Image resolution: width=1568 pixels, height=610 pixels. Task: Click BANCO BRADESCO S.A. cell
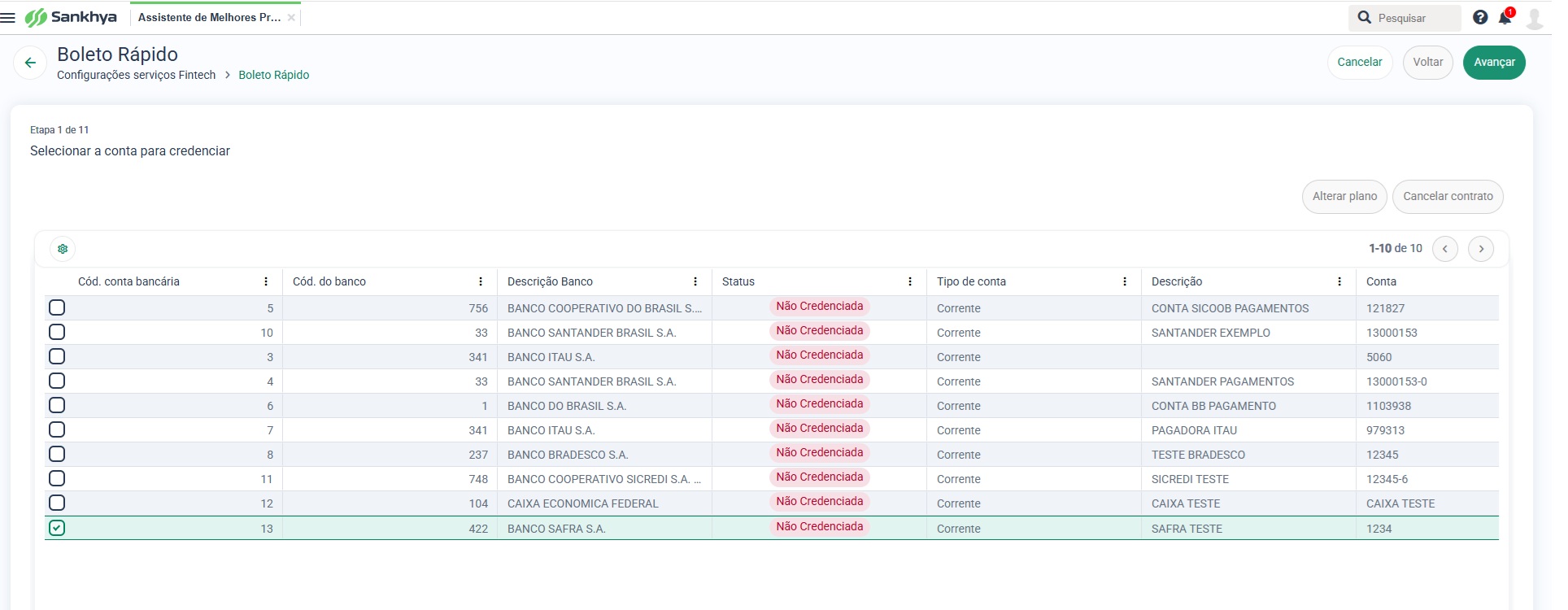(x=604, y=455)
